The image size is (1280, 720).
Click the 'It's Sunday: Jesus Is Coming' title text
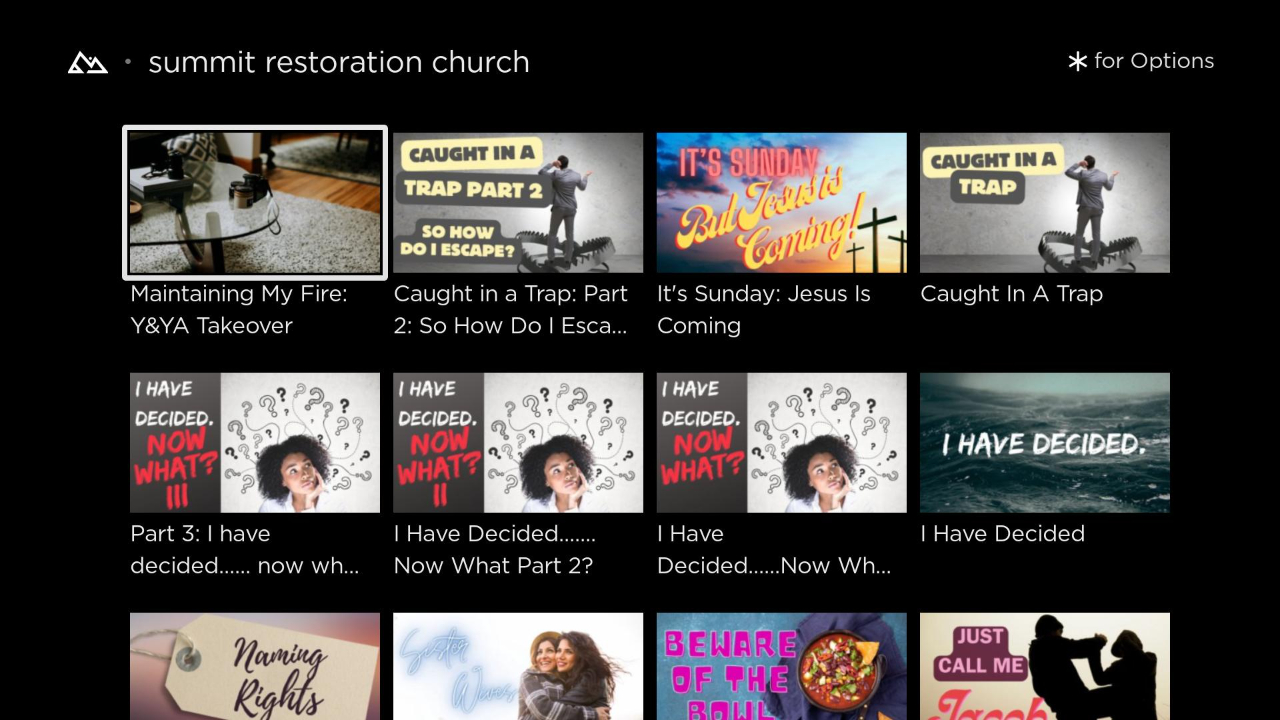(764, 309)
